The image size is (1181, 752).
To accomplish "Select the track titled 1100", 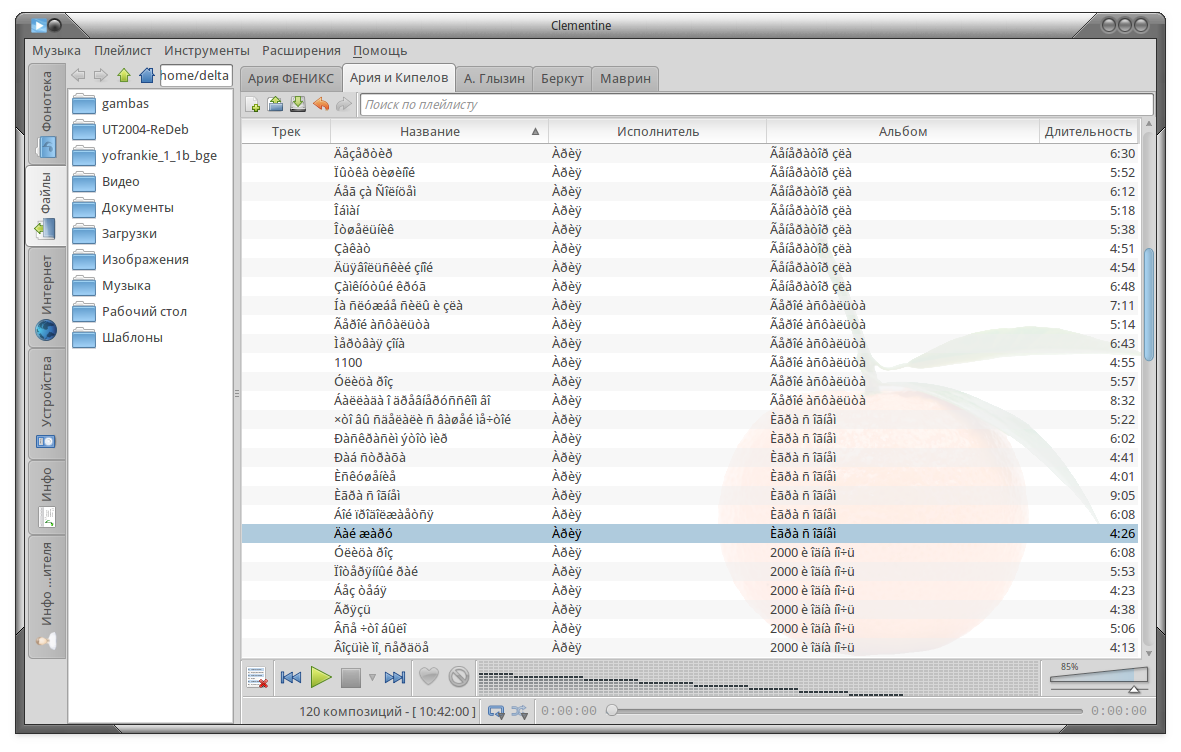I will [689, 362].
